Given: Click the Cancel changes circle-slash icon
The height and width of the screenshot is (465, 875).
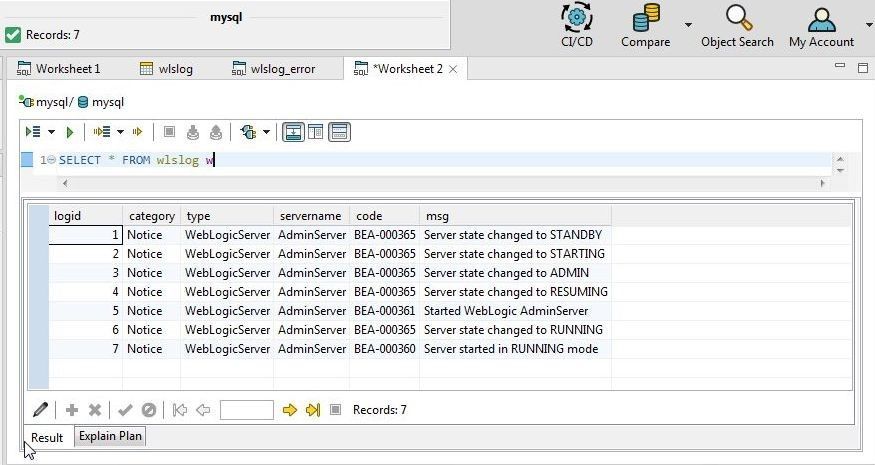Looking at the screenshot, I should tap(148, 410).
